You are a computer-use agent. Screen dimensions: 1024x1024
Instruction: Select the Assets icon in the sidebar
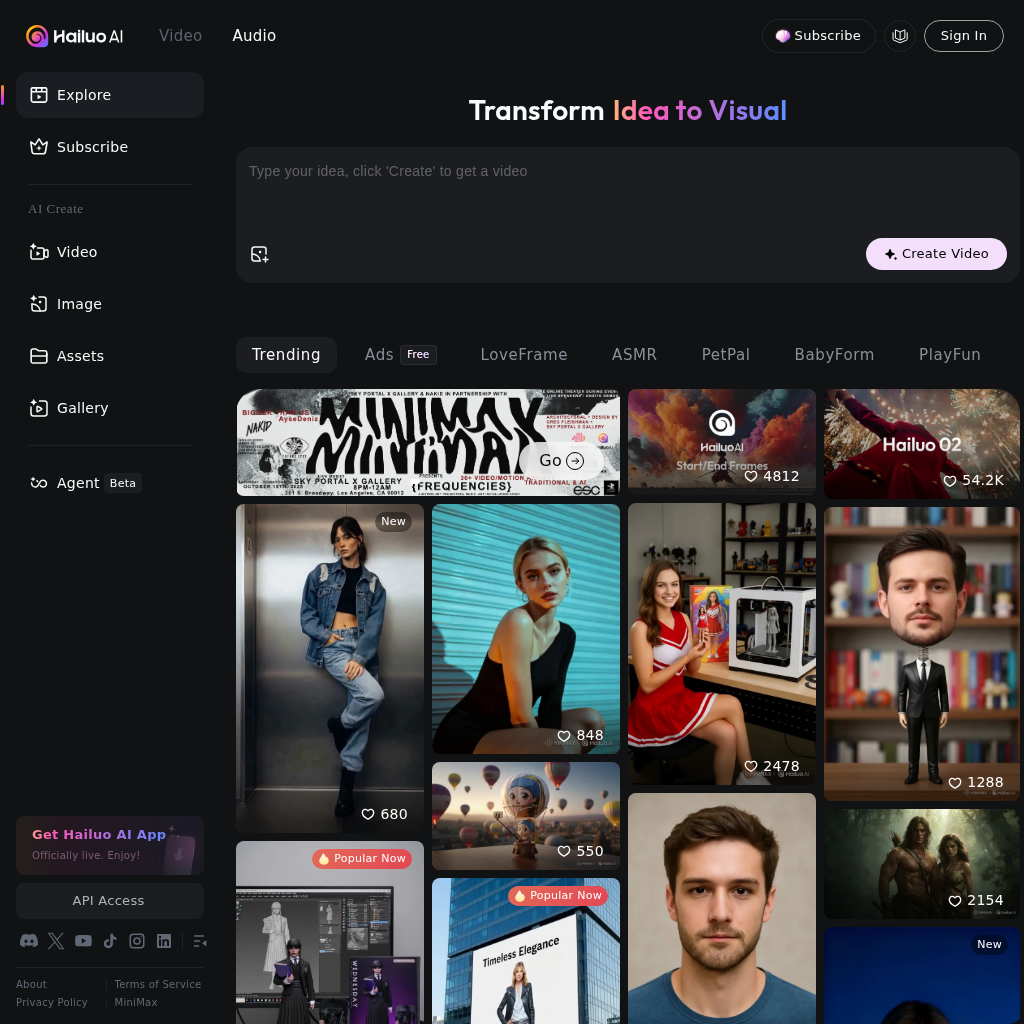39,356
